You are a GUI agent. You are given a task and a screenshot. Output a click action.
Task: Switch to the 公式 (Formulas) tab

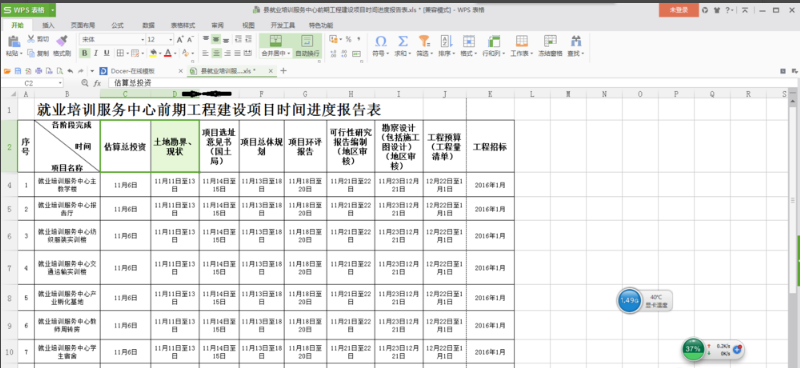117,25
